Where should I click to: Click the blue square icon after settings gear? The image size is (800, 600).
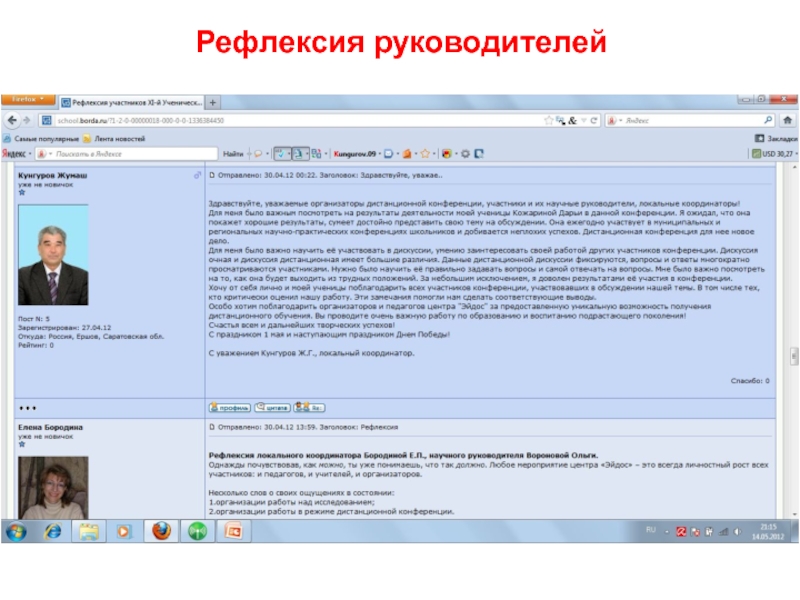tap(479, 154)
